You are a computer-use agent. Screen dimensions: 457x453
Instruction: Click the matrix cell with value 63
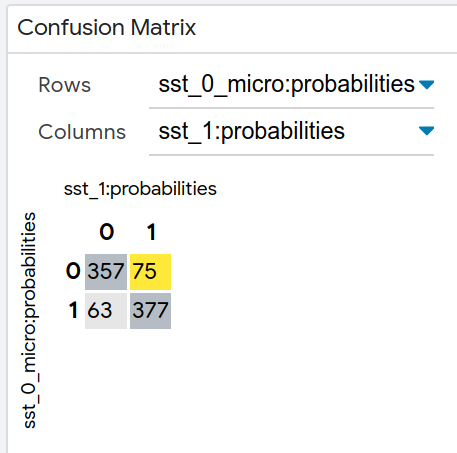(x=106, y=311)
